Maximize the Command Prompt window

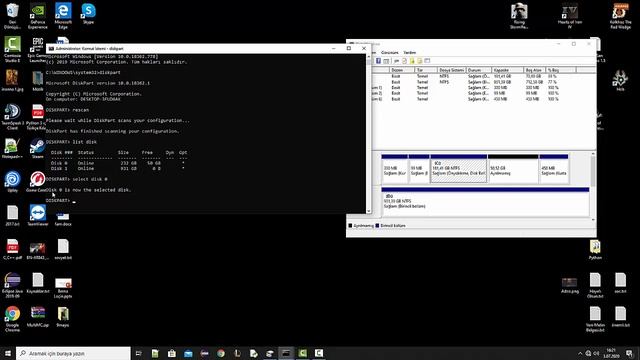tap(349, 48)
